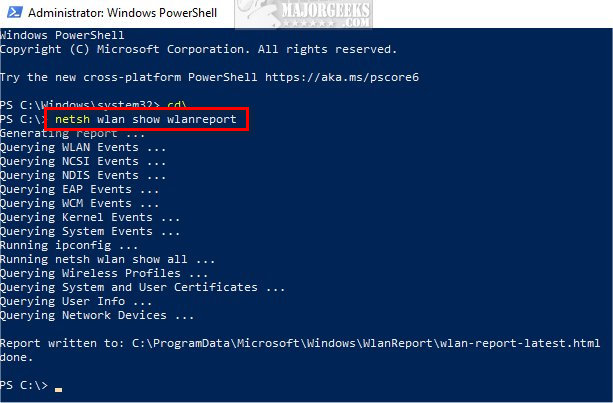The width and height of the screenshot is (613, 403).
Task: Click the Querying WCM Events line
Action: (x=79, y=204)
